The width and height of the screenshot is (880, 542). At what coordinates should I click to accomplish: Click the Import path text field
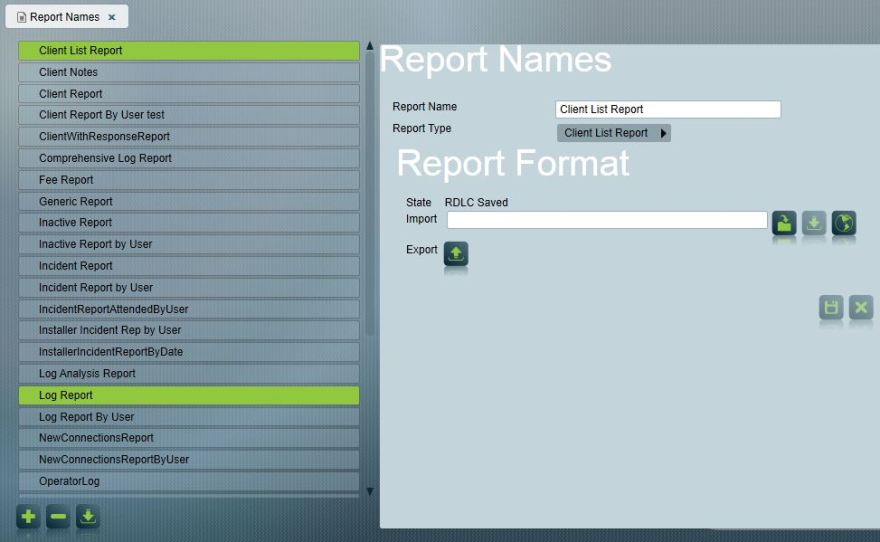tap(607, 220)
